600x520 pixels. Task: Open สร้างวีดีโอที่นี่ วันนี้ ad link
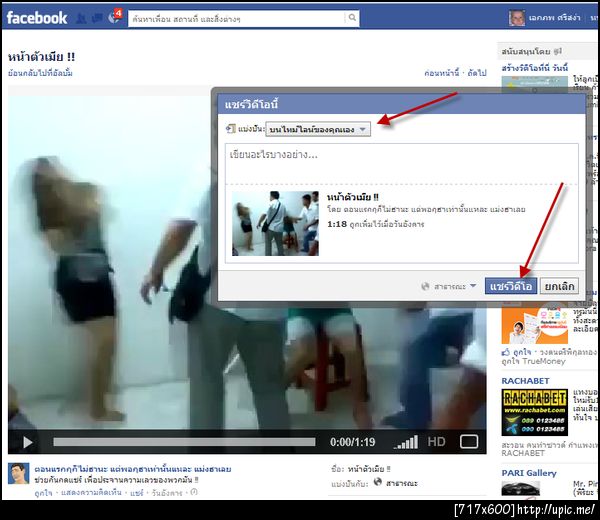(x=535, y=68)
